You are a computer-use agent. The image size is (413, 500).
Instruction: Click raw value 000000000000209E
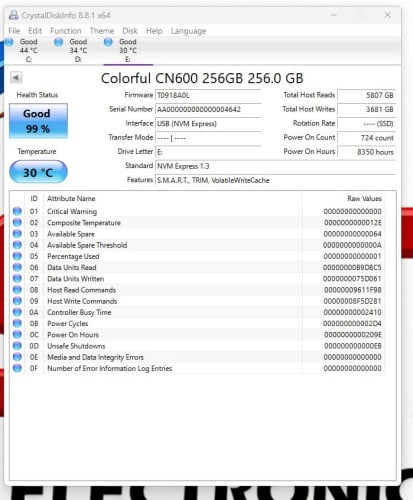(353, 335)
